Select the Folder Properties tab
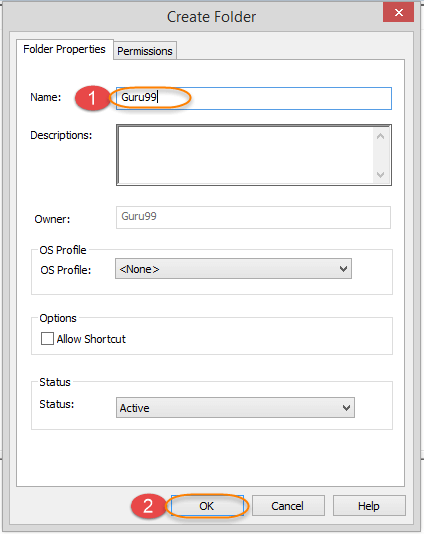The height and width of the screenshot is (534, 424). [x=64, y=49]
